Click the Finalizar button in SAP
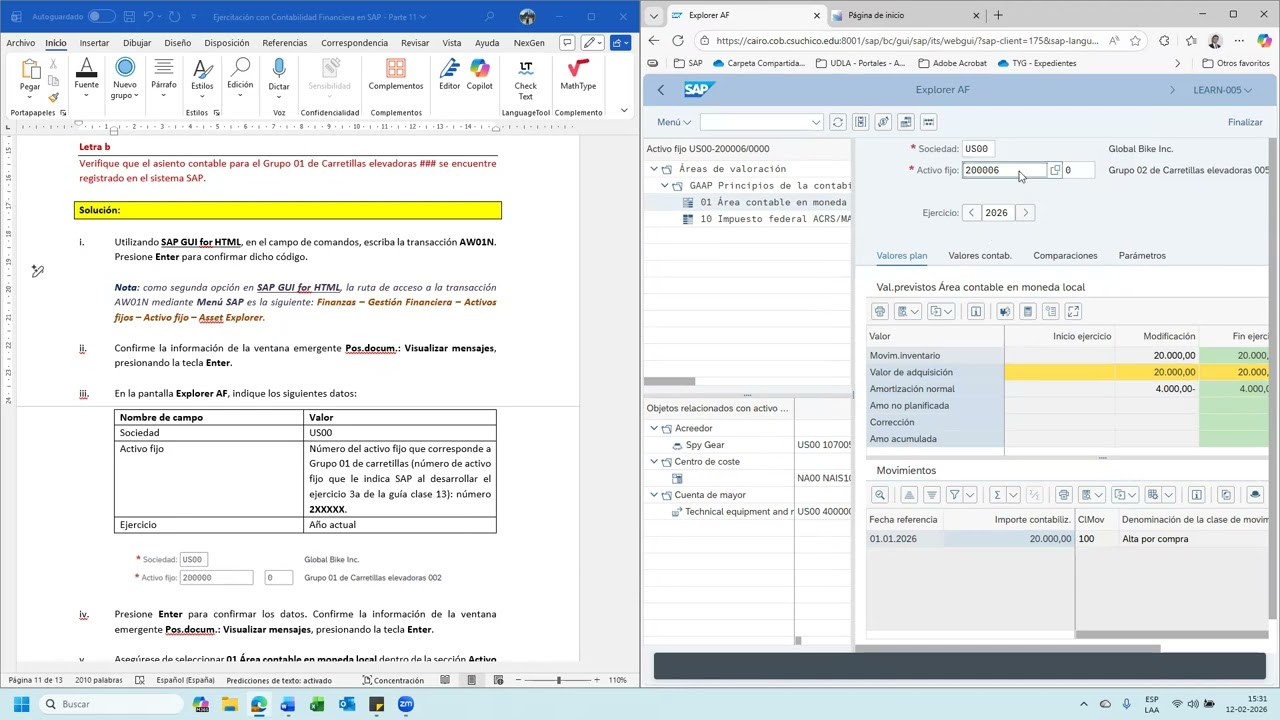Viewport: 1280px width, 720px height. [x=1245, y=122]
